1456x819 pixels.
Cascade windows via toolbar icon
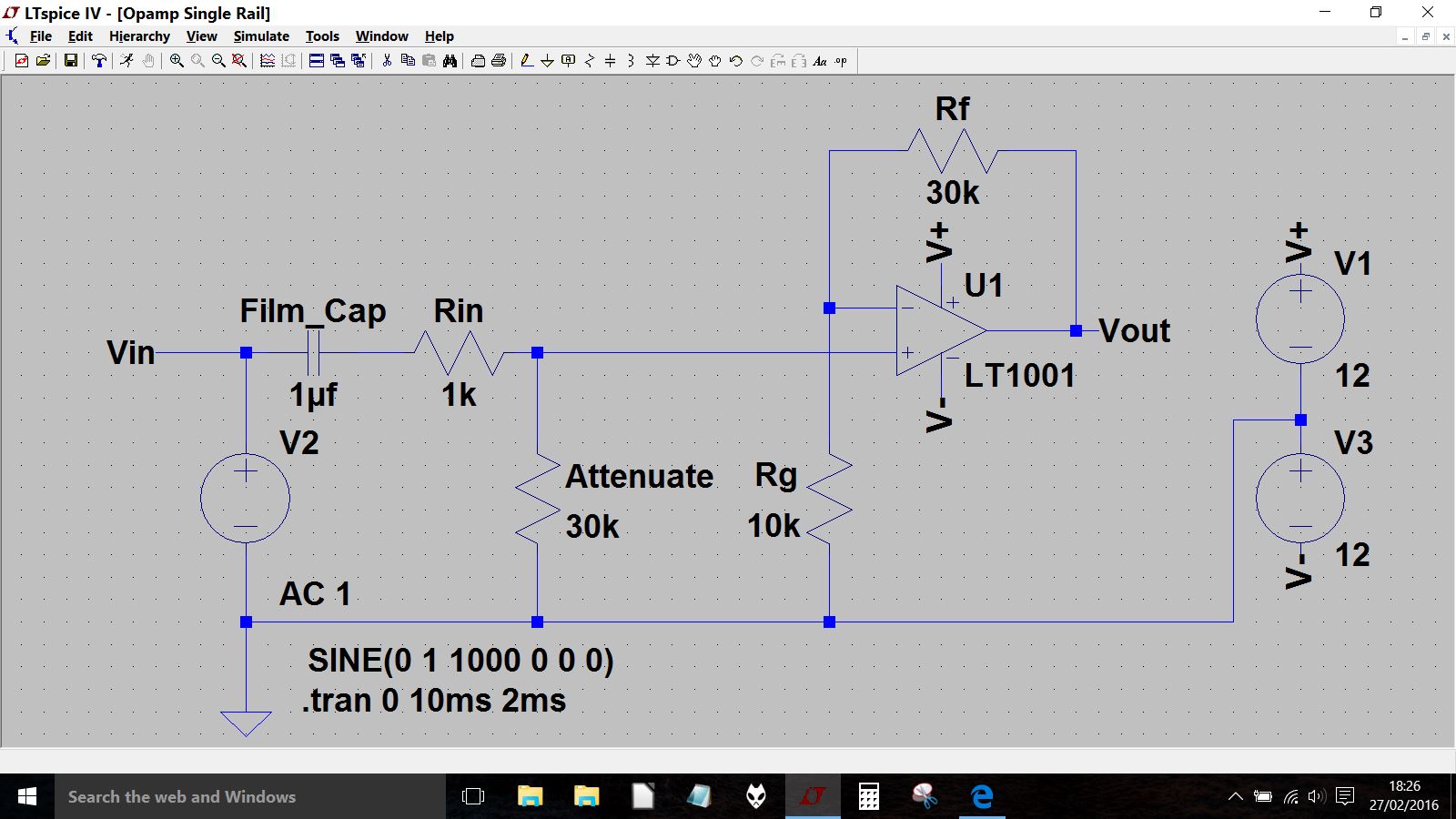[338, 61]
